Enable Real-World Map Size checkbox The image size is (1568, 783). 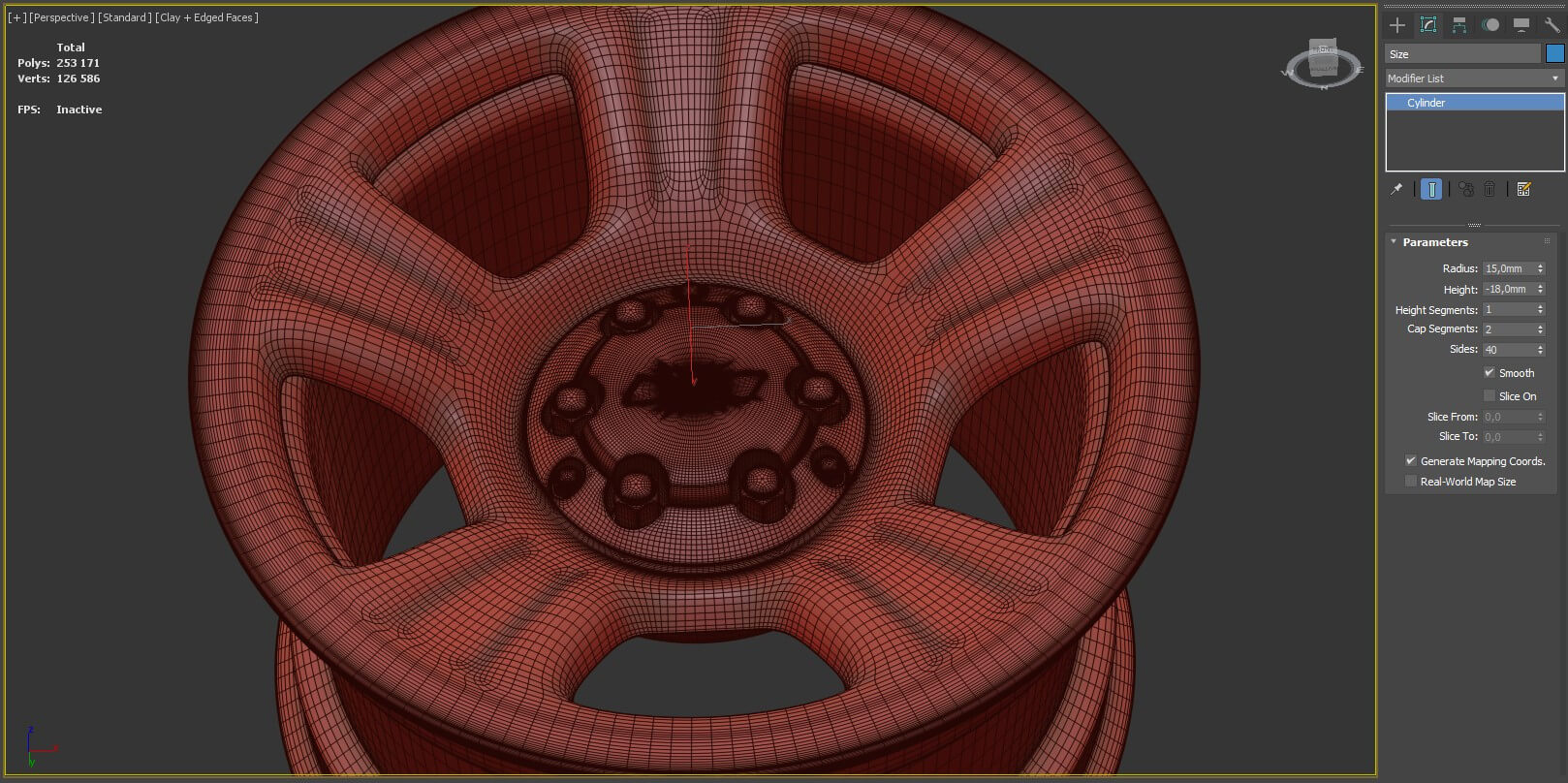pos(1411,482)
